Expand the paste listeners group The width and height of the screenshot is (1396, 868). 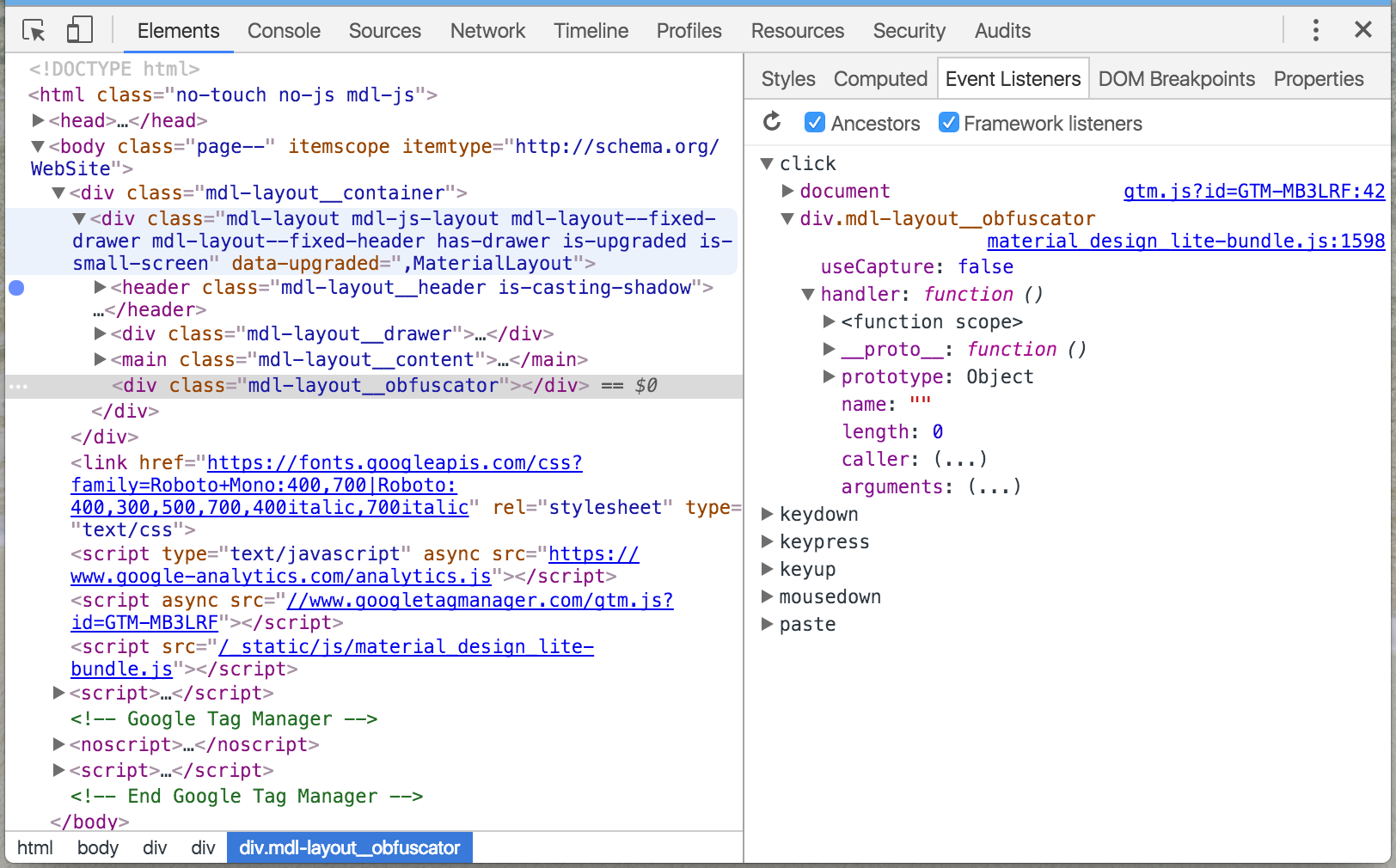pyautogui.click(x=768, y=624)
